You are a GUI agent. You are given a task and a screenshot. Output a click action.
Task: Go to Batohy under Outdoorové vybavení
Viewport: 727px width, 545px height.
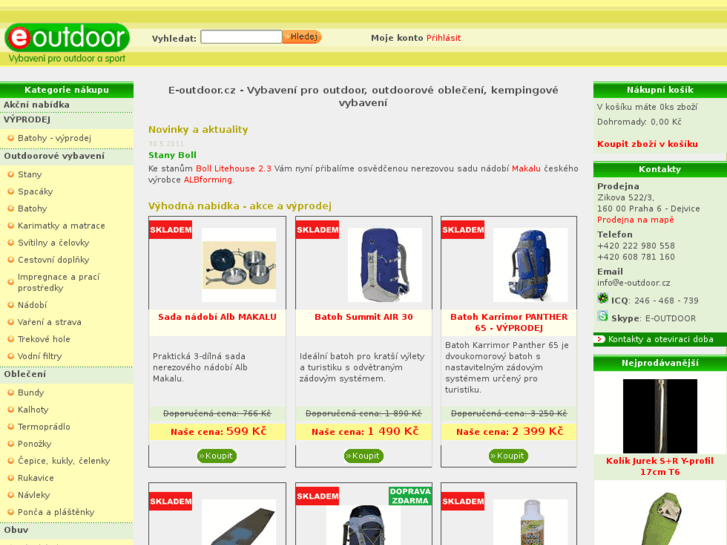[x=32, y=209]
